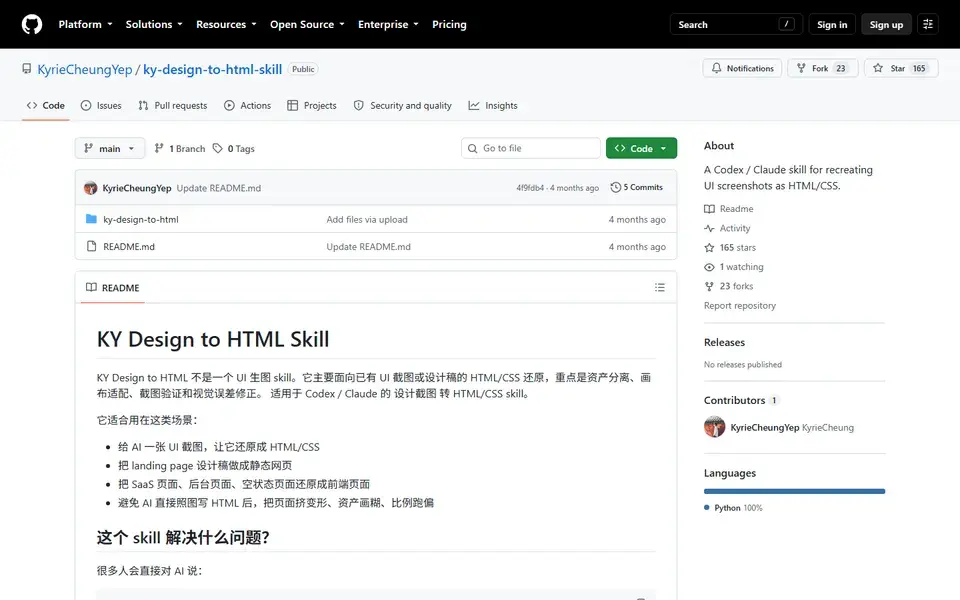
Task: Open contributor KyrieCheungYep avatar
Action: (714, 427)
